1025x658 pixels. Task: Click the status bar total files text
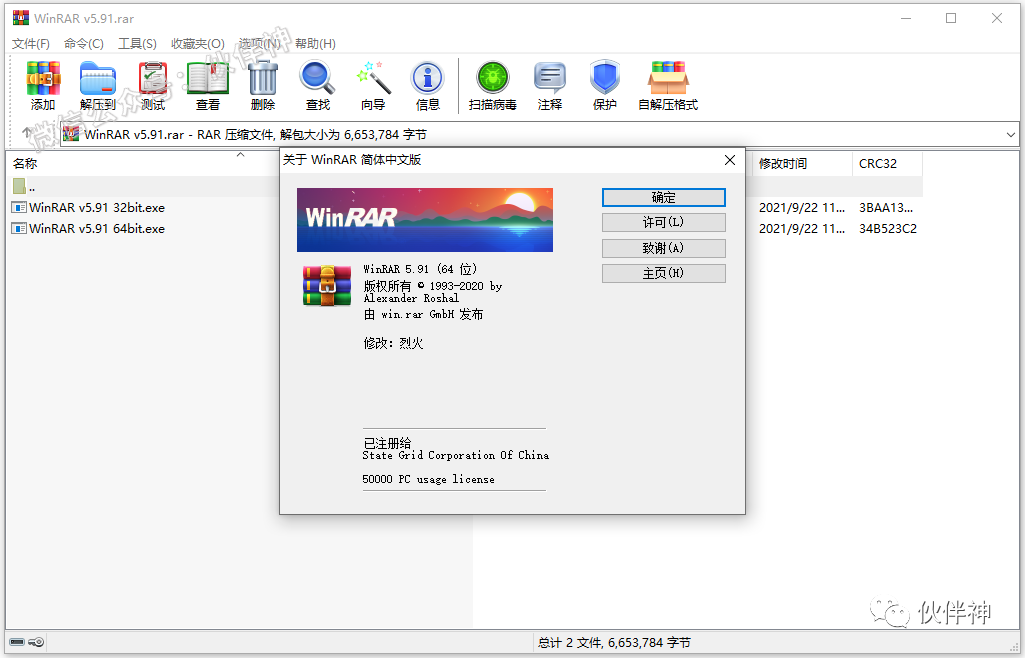[614, 643]
